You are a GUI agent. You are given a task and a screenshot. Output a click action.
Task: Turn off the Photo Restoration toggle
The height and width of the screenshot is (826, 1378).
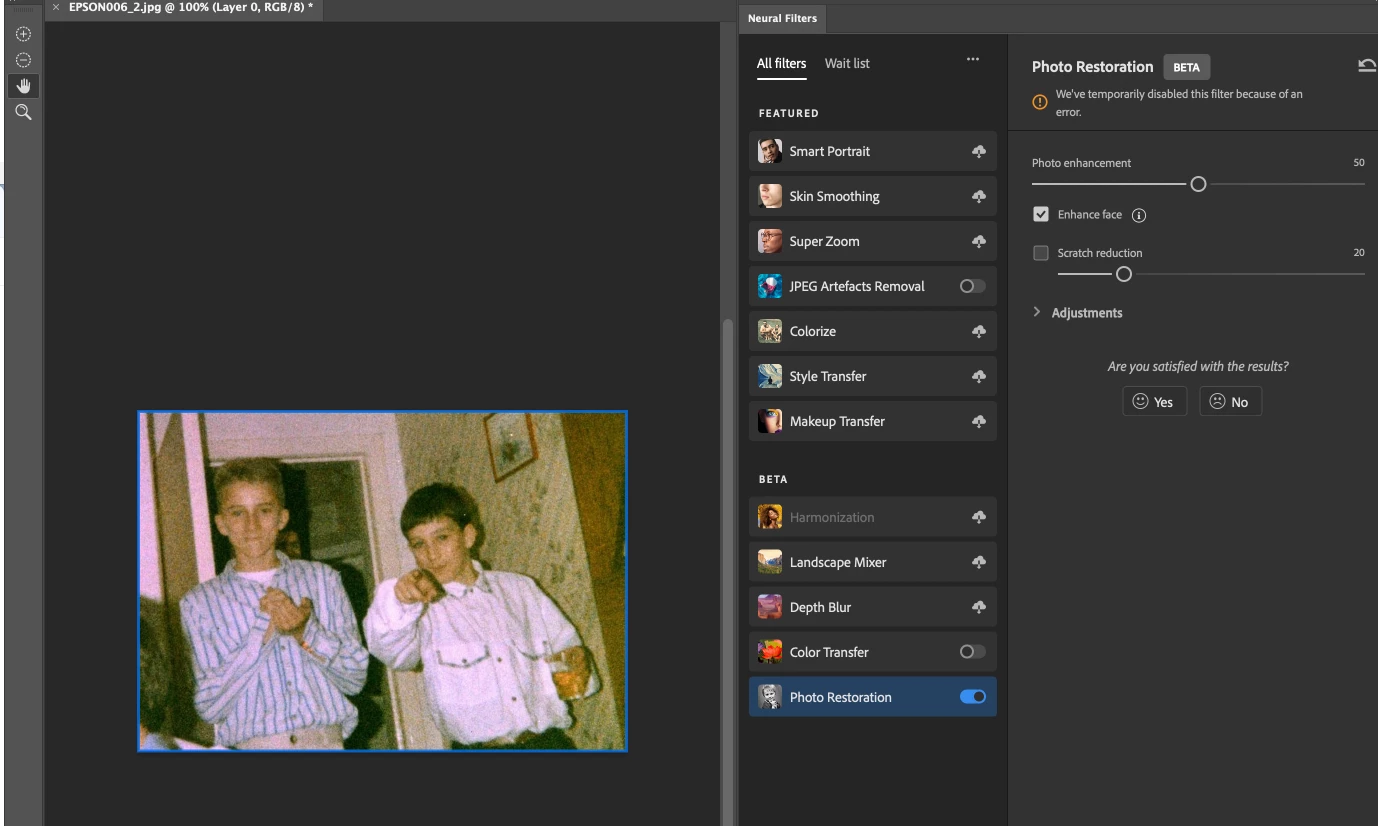972,697
